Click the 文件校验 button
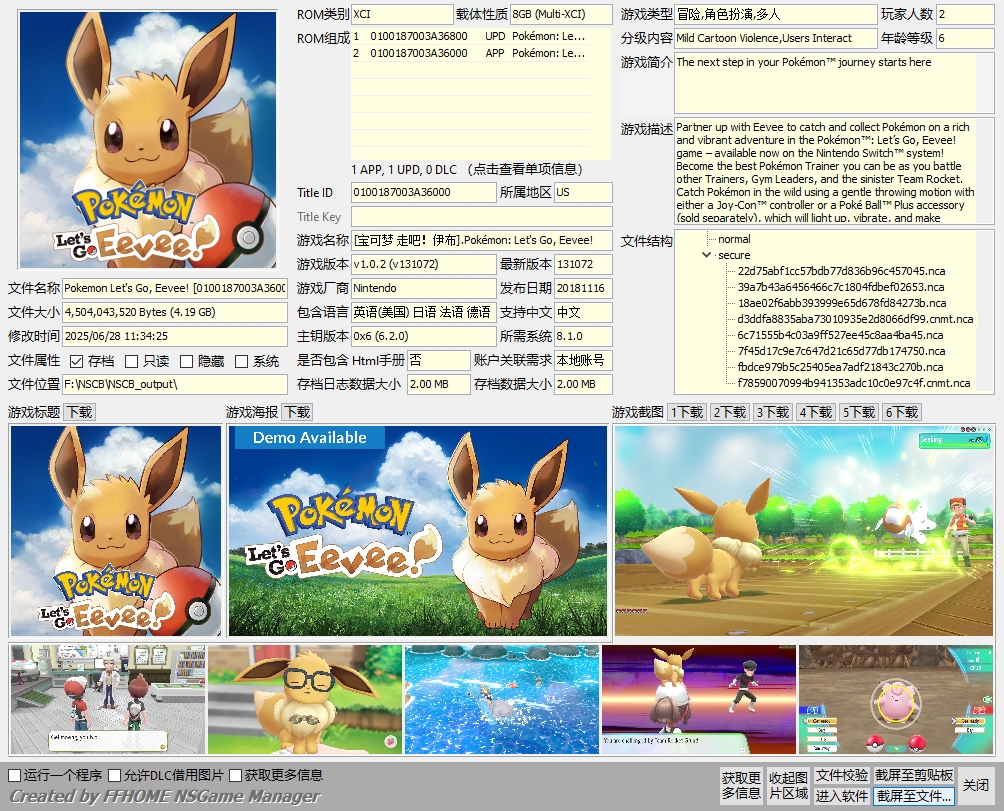The image size is (1004, 811). [x=841, y=775]
